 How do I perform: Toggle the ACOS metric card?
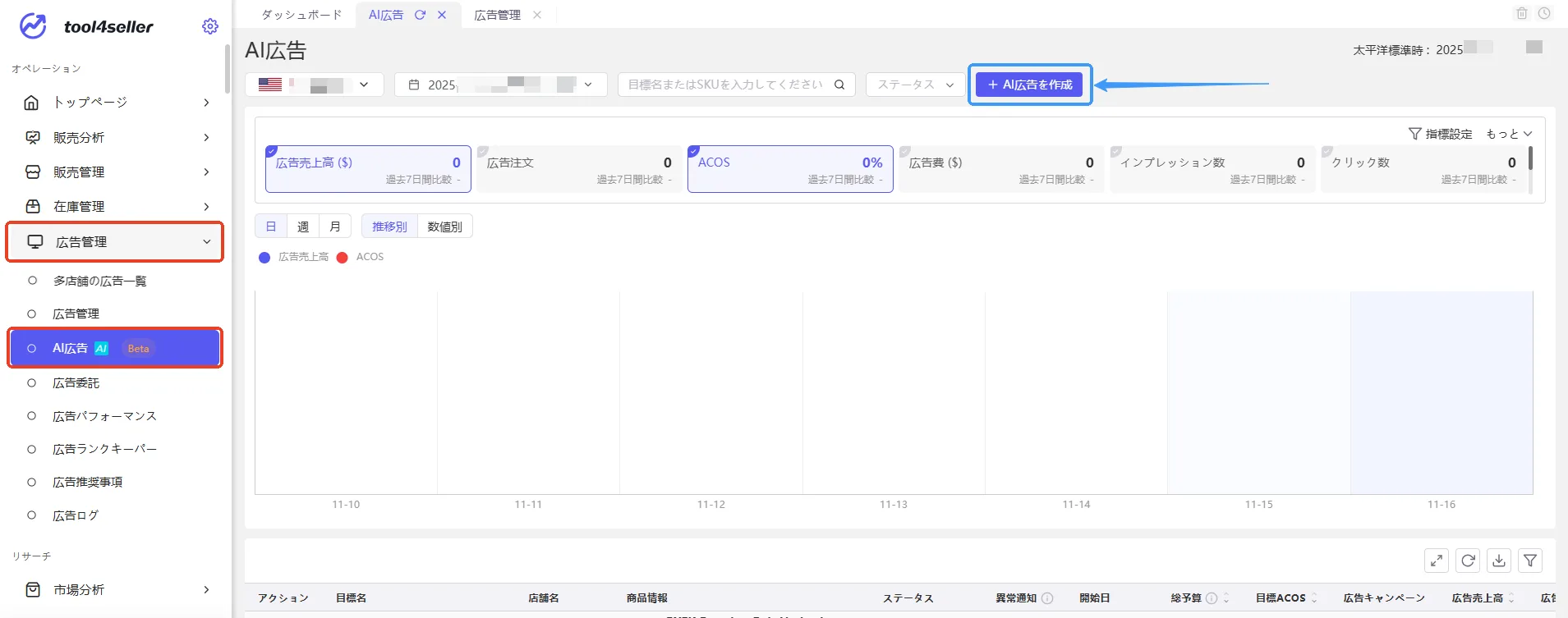[x=790, y=170]
